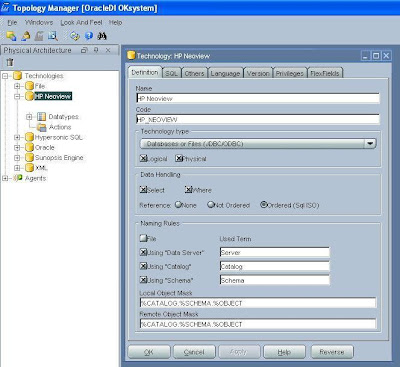Image resolution: width=400 pixels, height=367 pixels.
Task: Click the Local Object Mask field
Action: (x=258, y=303)
